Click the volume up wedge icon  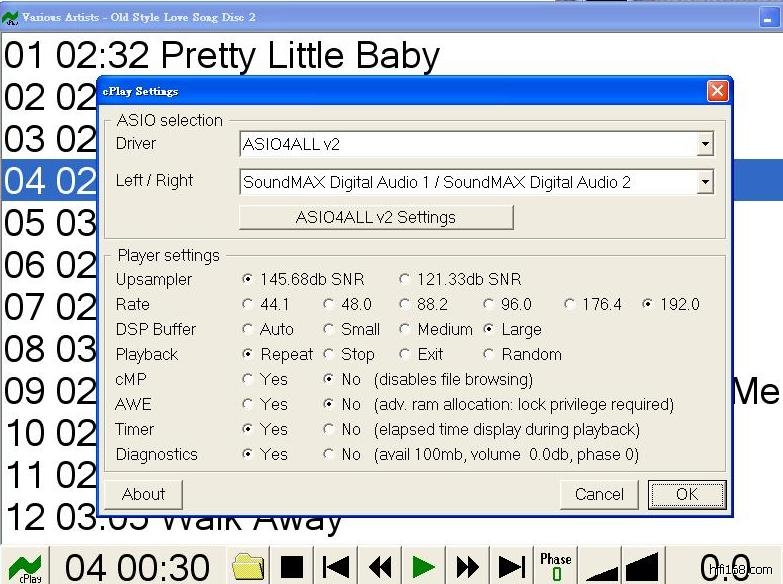(642, 566)
